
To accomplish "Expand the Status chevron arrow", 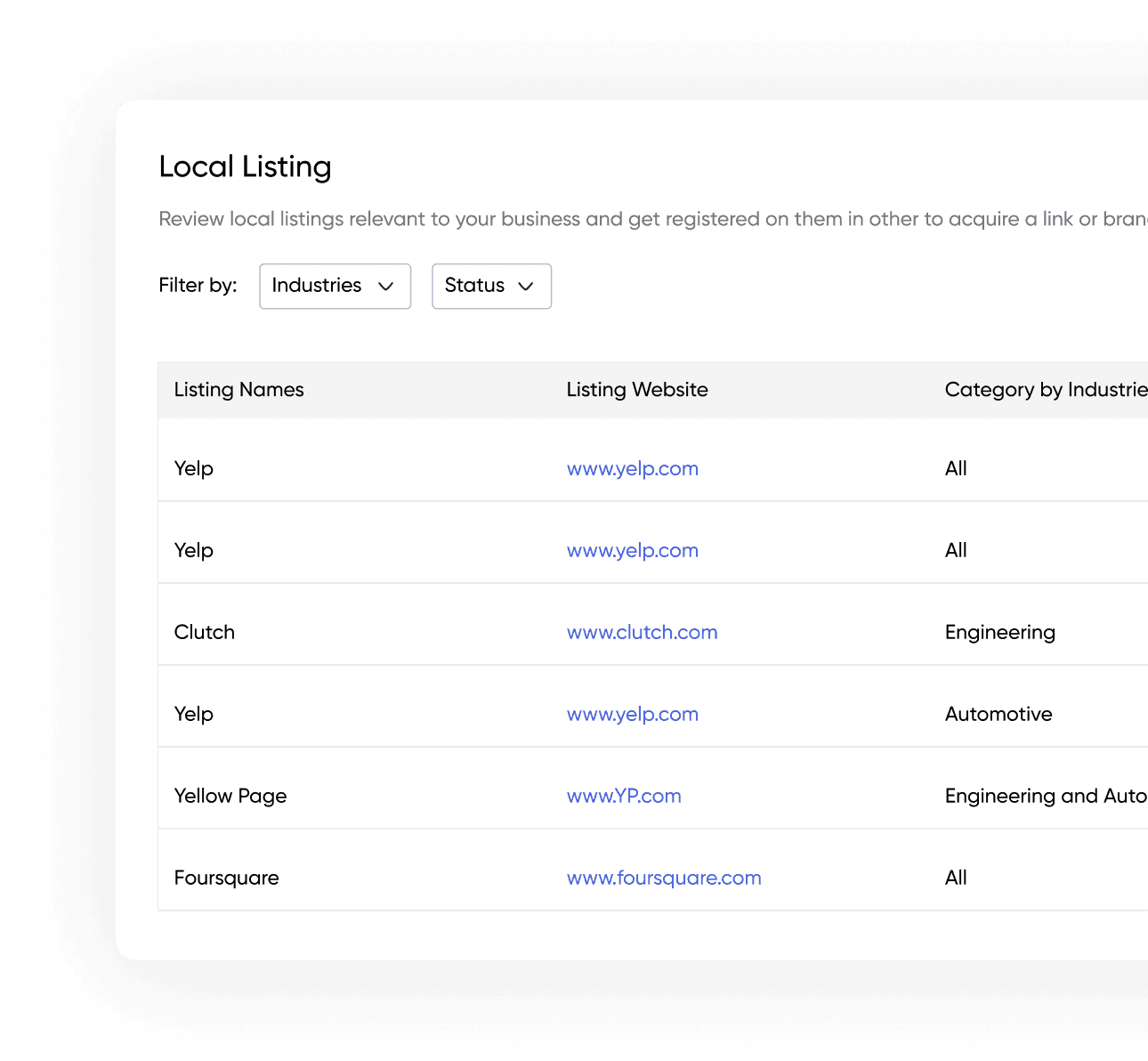I will [525, 287].
